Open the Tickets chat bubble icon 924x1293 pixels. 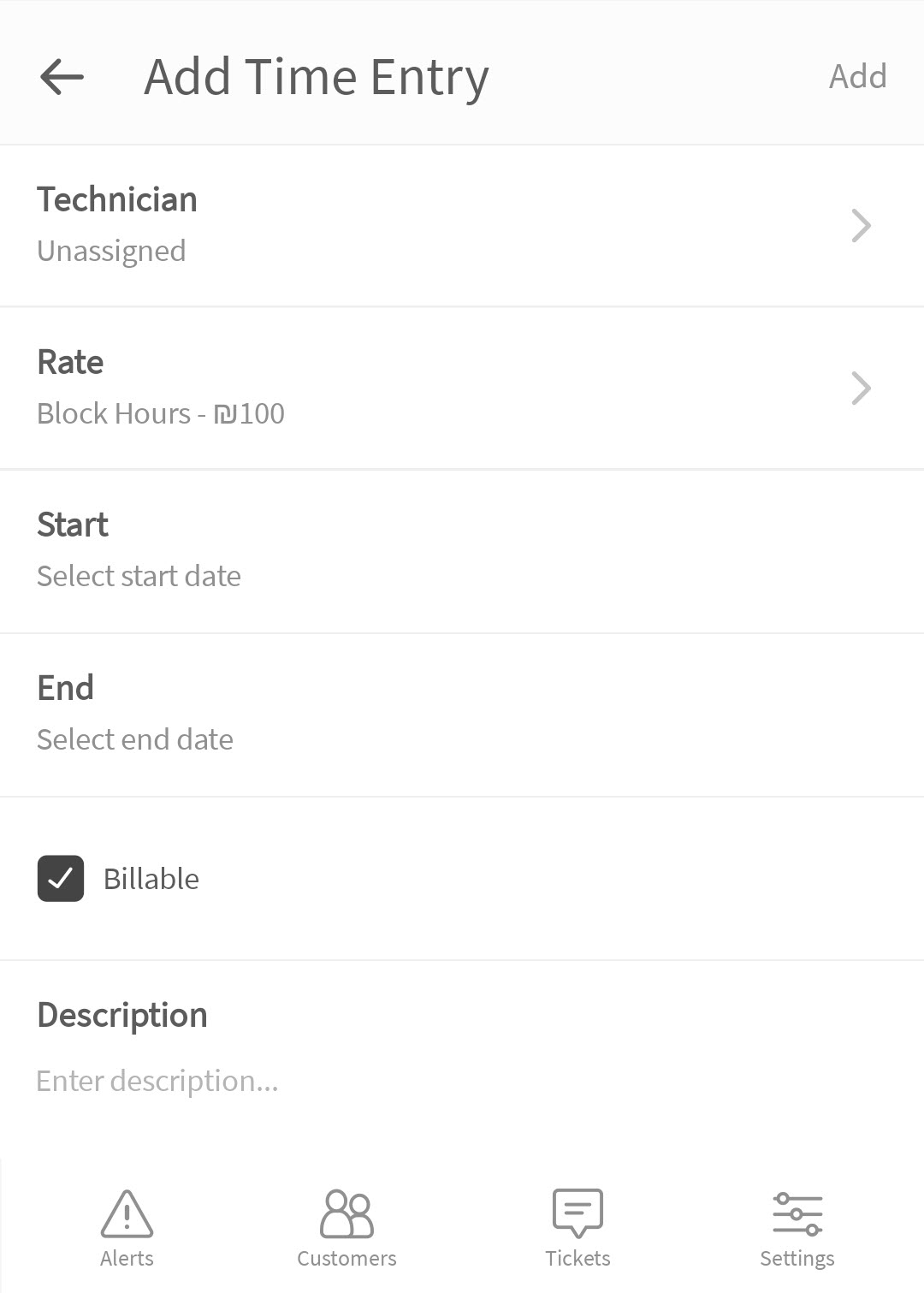pos(577,1213)
